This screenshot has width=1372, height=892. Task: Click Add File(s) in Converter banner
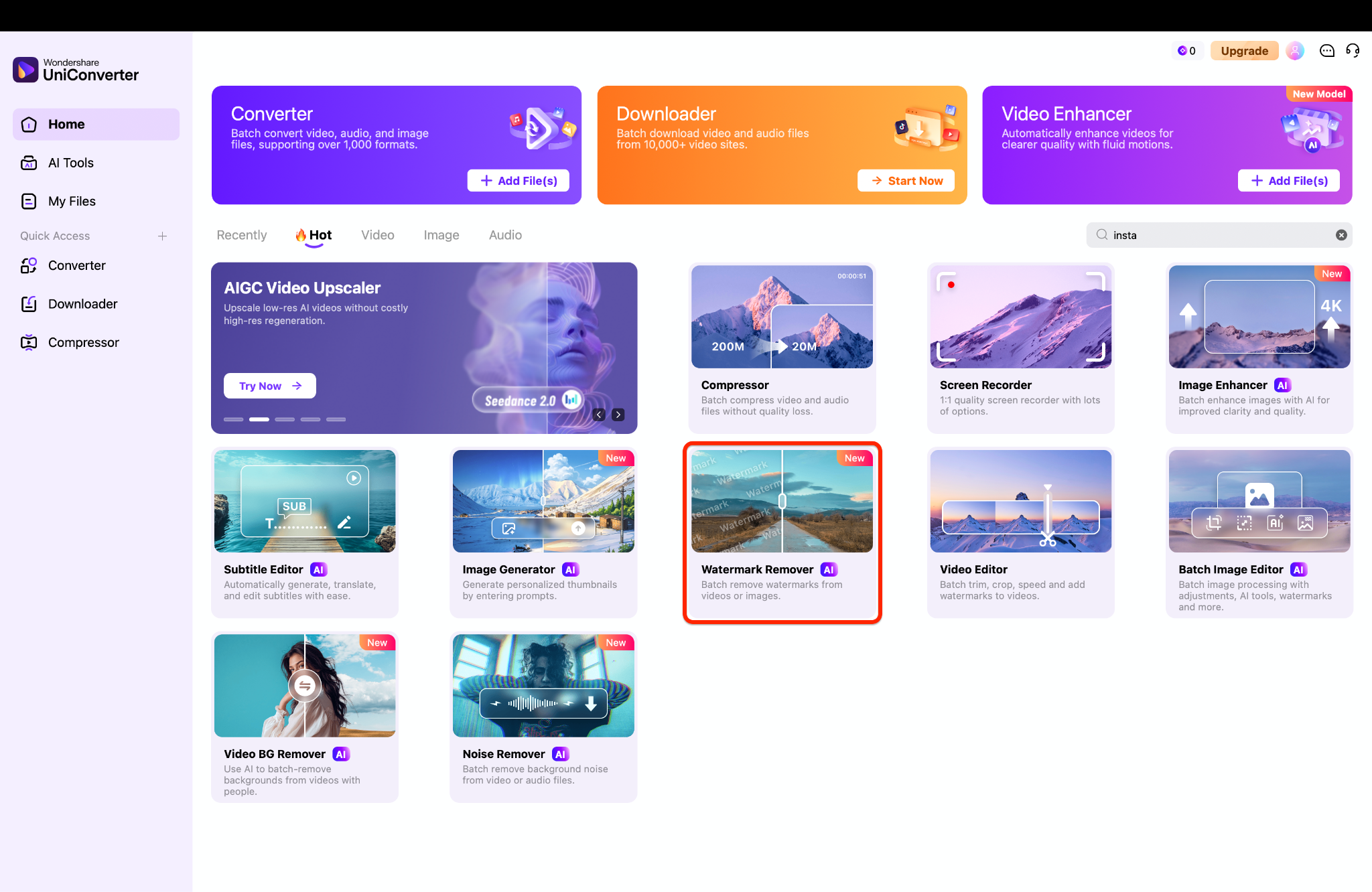click(x=519, y=181)
